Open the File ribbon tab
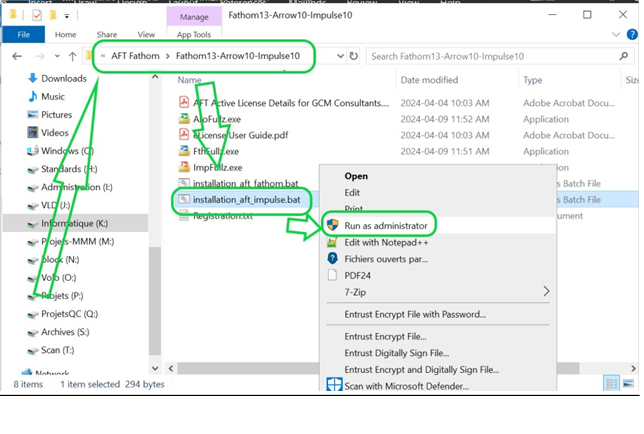 (x=23, y=35)
